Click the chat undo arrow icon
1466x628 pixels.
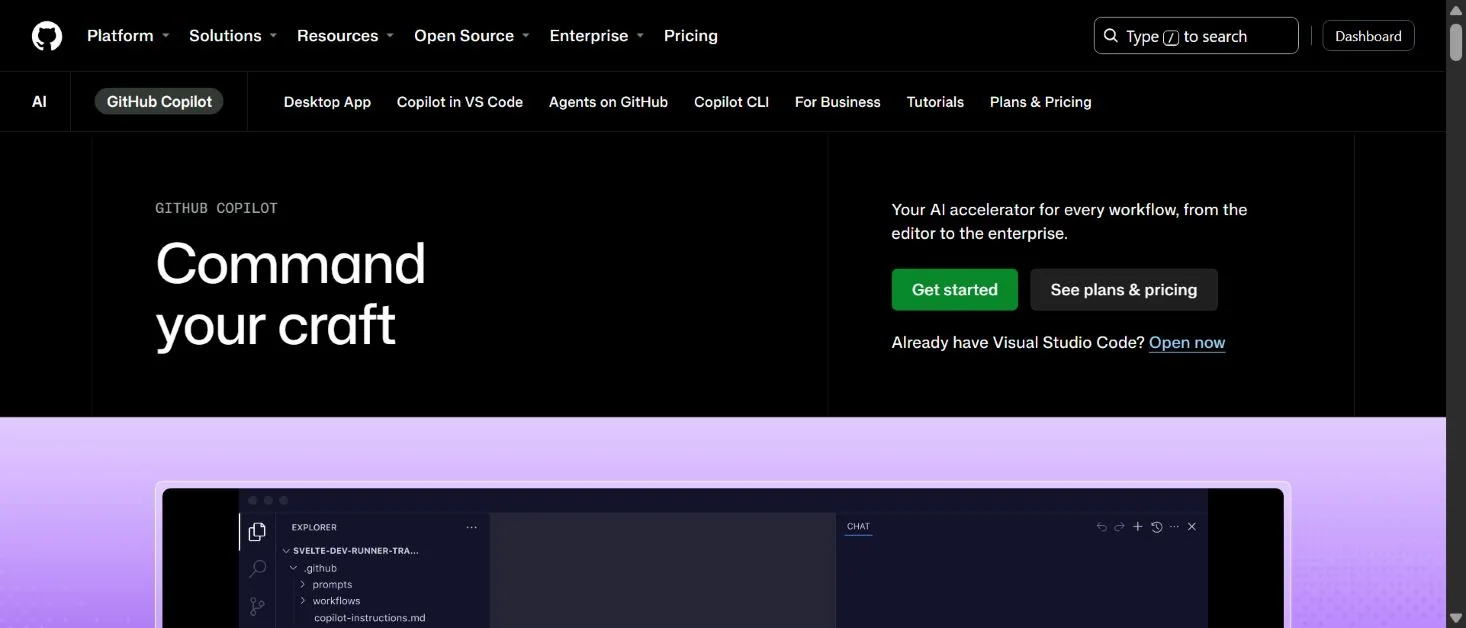click(1102, 527)
